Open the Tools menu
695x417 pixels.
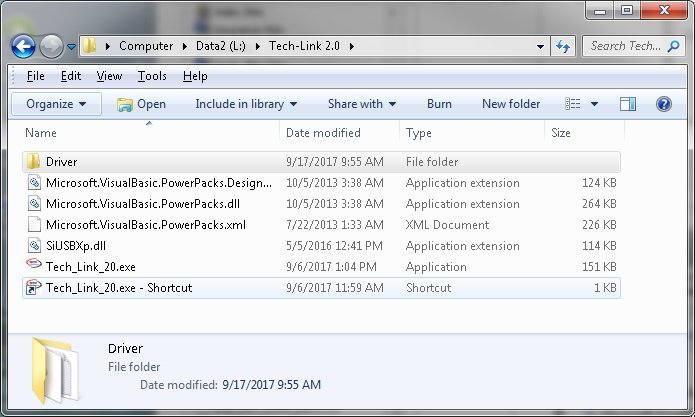point(152,76)
